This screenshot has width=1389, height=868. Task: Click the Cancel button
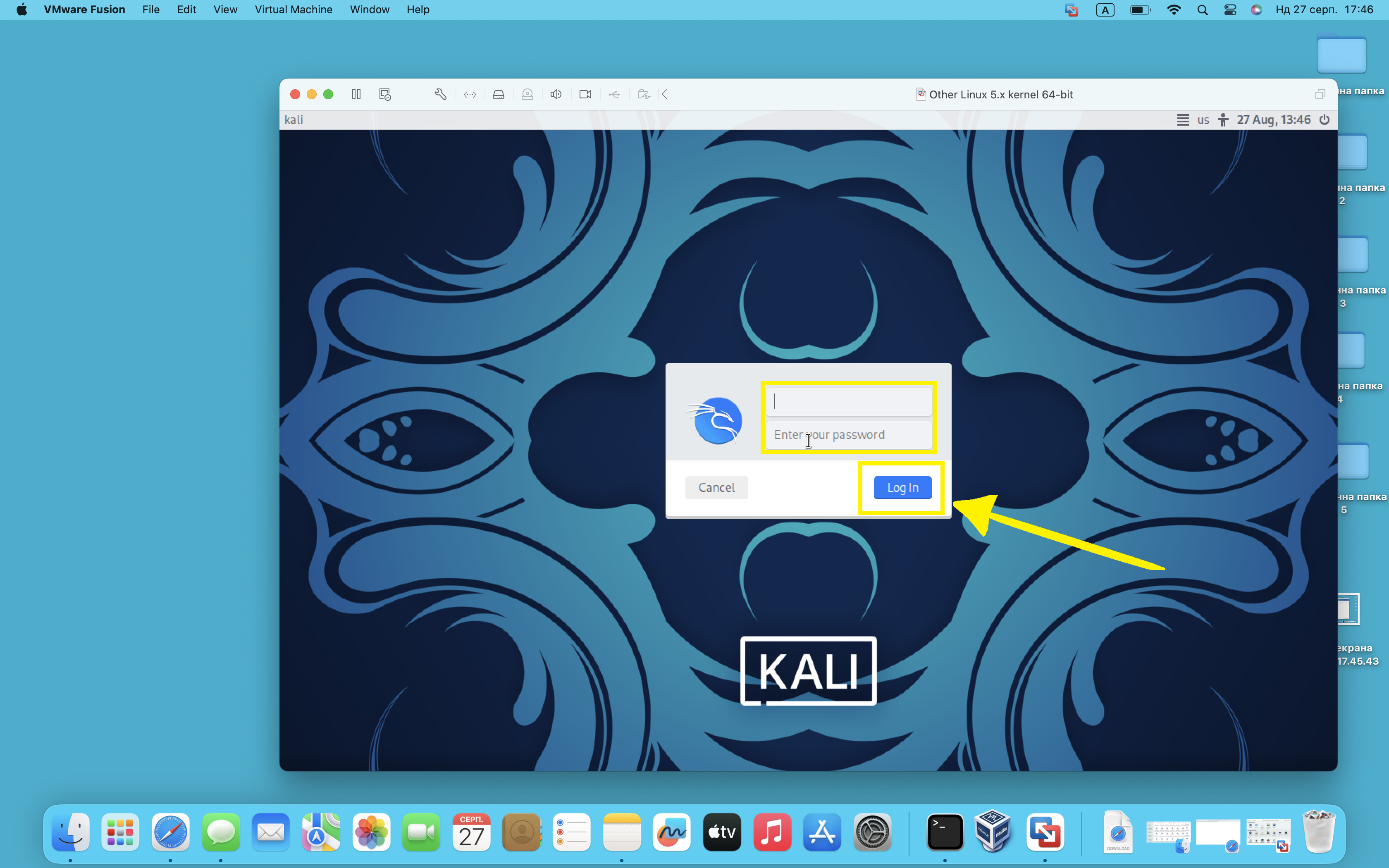[716, 487]
